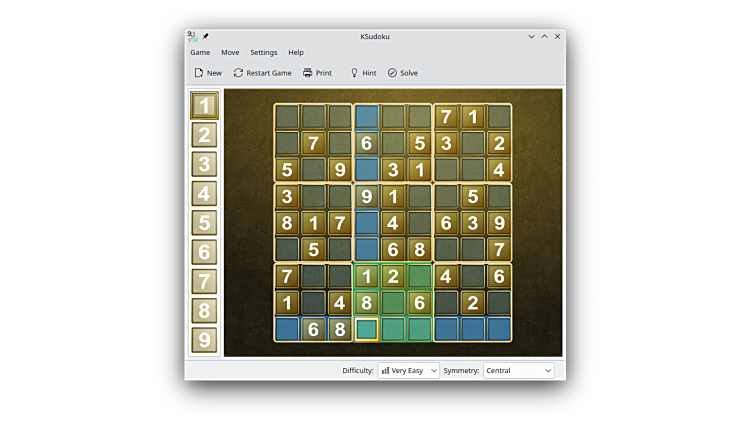The width and height of the screenshot is (752, 423).
Task: Click the KSudoku app icon in title bar
Action: pos(192,36)
